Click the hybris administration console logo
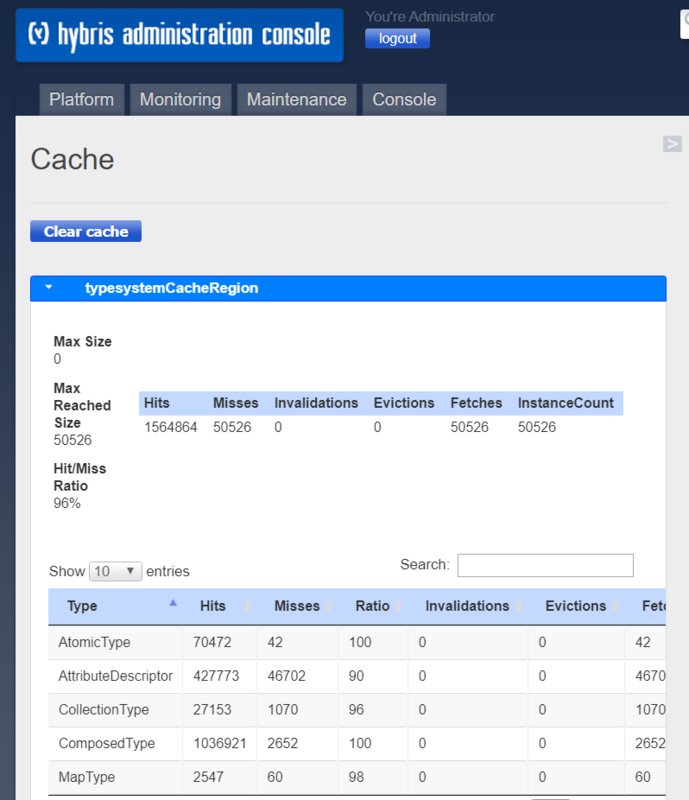The height and width of the screenshot is (800, 689). (178, 34)
